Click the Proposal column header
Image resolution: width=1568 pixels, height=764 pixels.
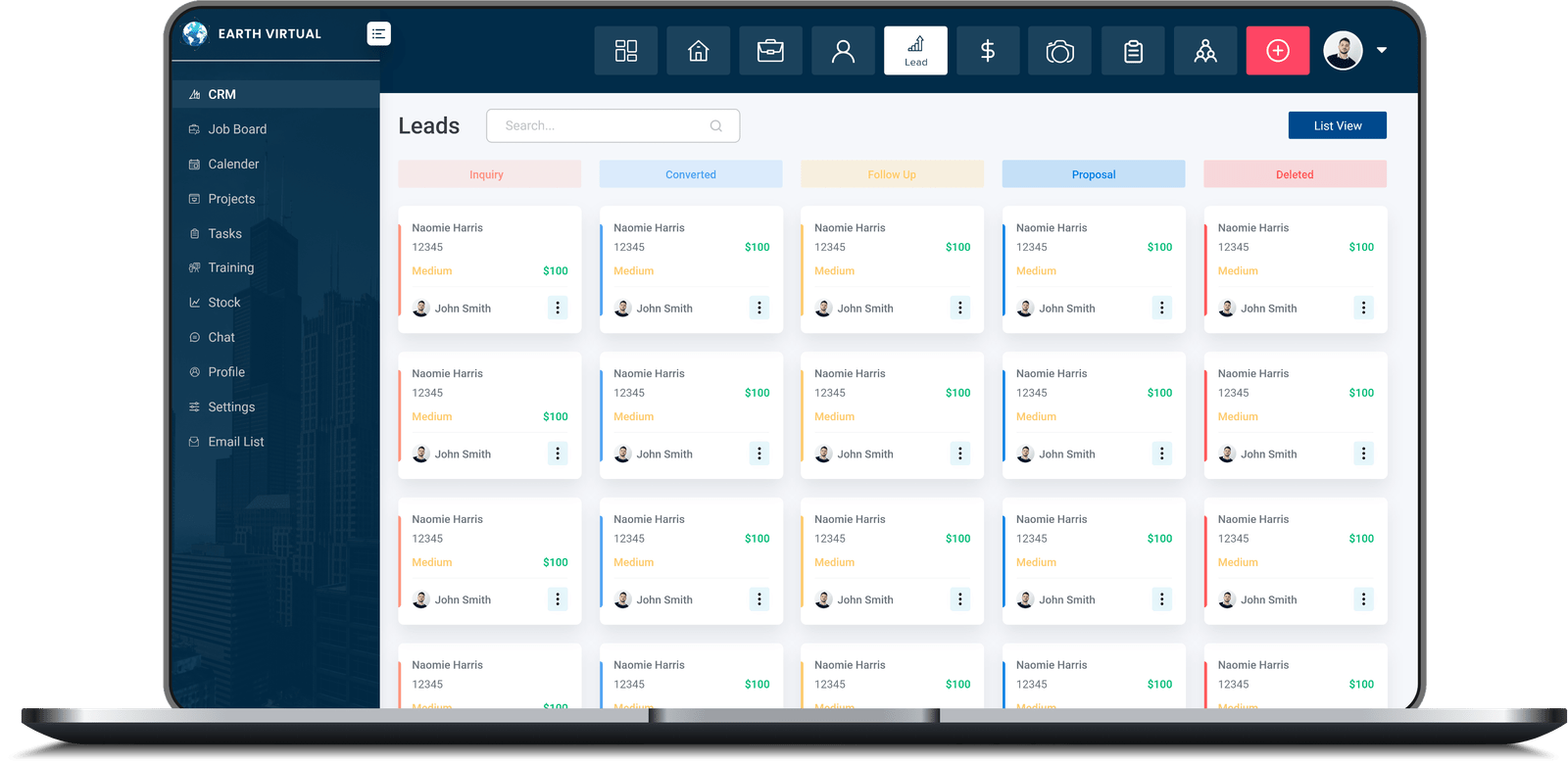point(1093,174)
